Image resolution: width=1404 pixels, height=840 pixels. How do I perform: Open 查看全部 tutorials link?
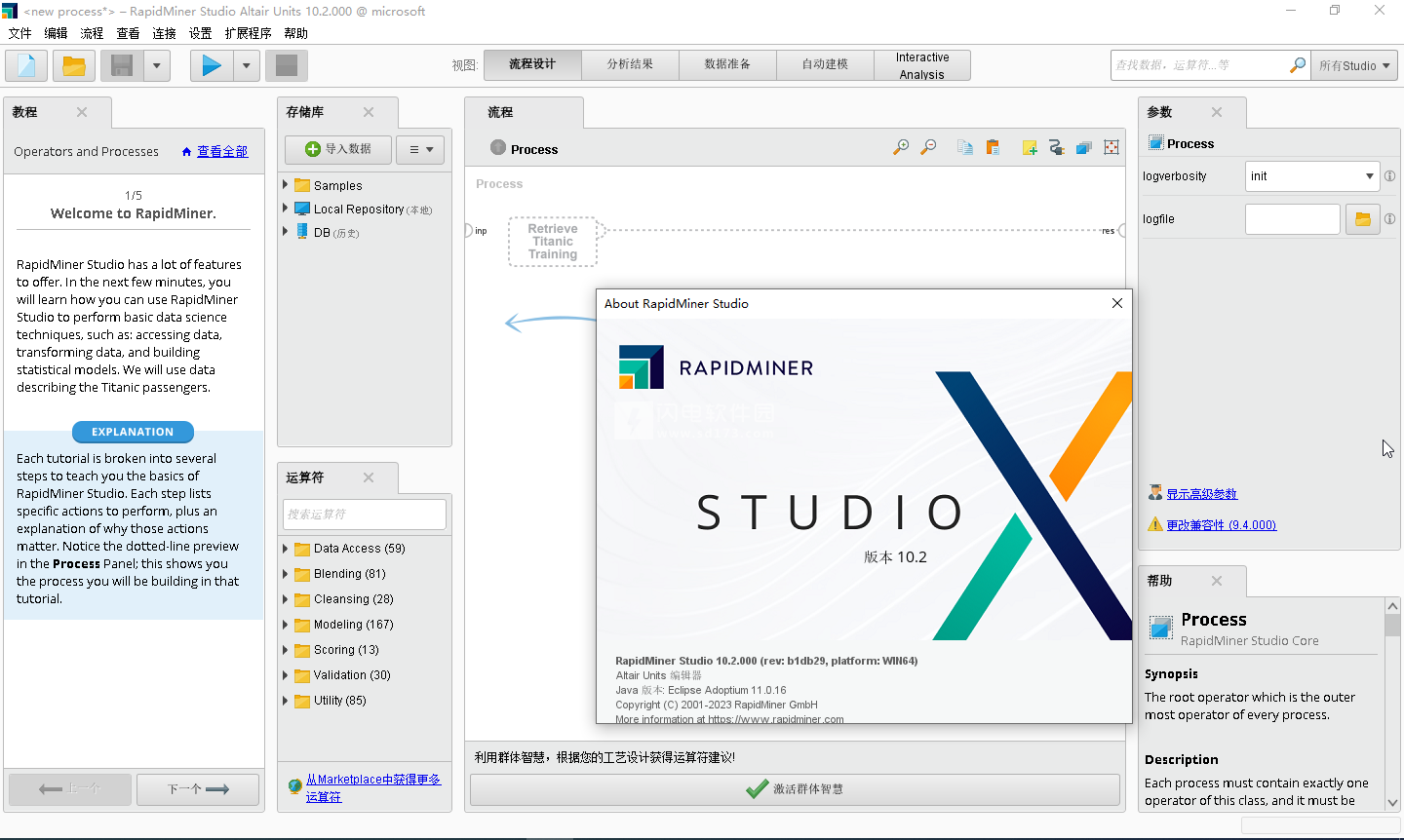[222, 152]
